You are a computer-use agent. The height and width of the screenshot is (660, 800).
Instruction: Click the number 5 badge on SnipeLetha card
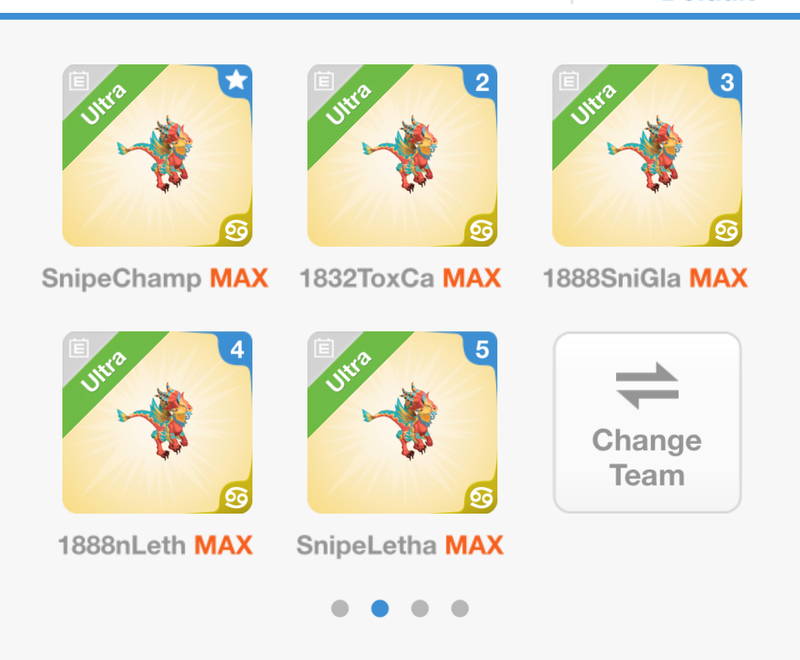(x=481, y=349)
